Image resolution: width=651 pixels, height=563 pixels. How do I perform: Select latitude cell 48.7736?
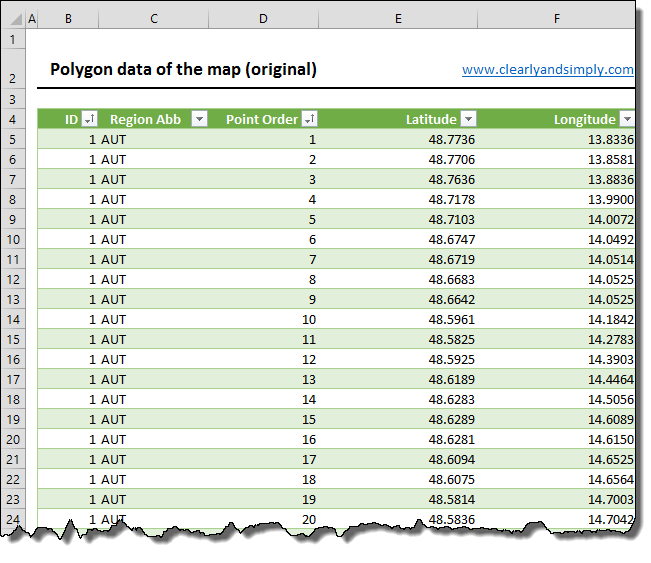point(398,139)
